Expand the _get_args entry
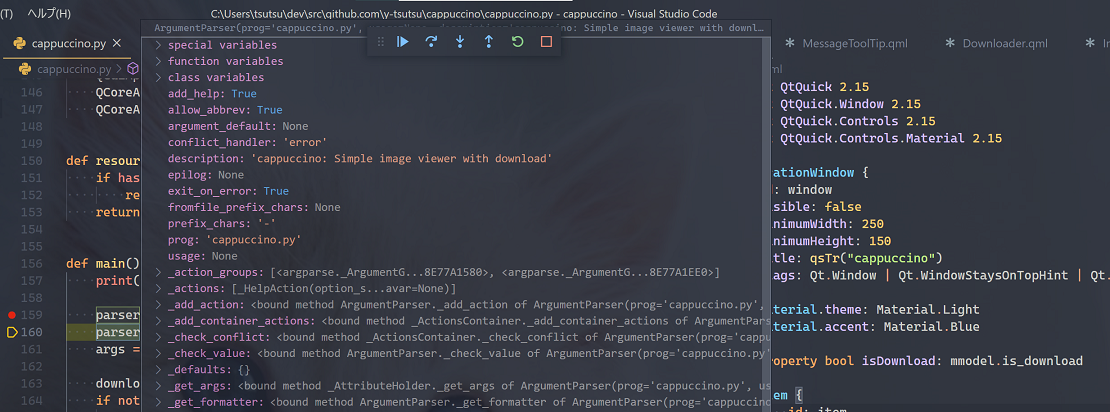The image size is (1110, 412). point(159,386)
